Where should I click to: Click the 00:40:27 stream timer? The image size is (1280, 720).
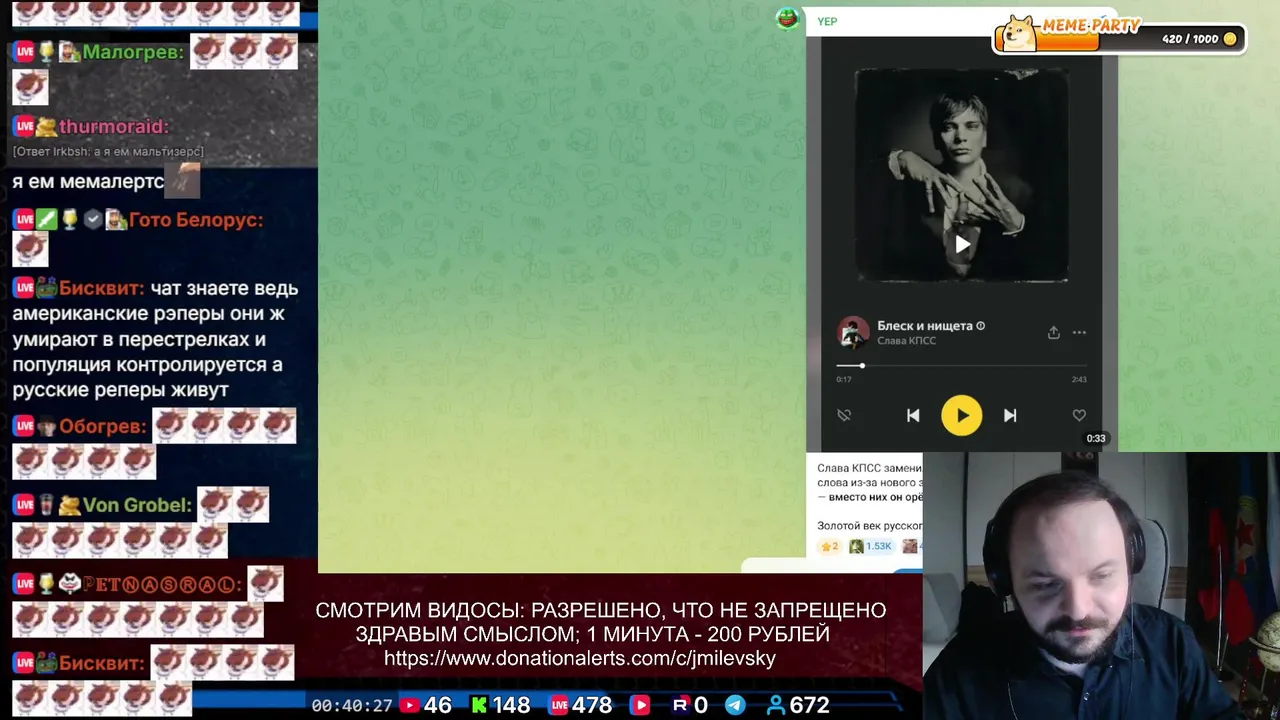[x=351, y=705]
